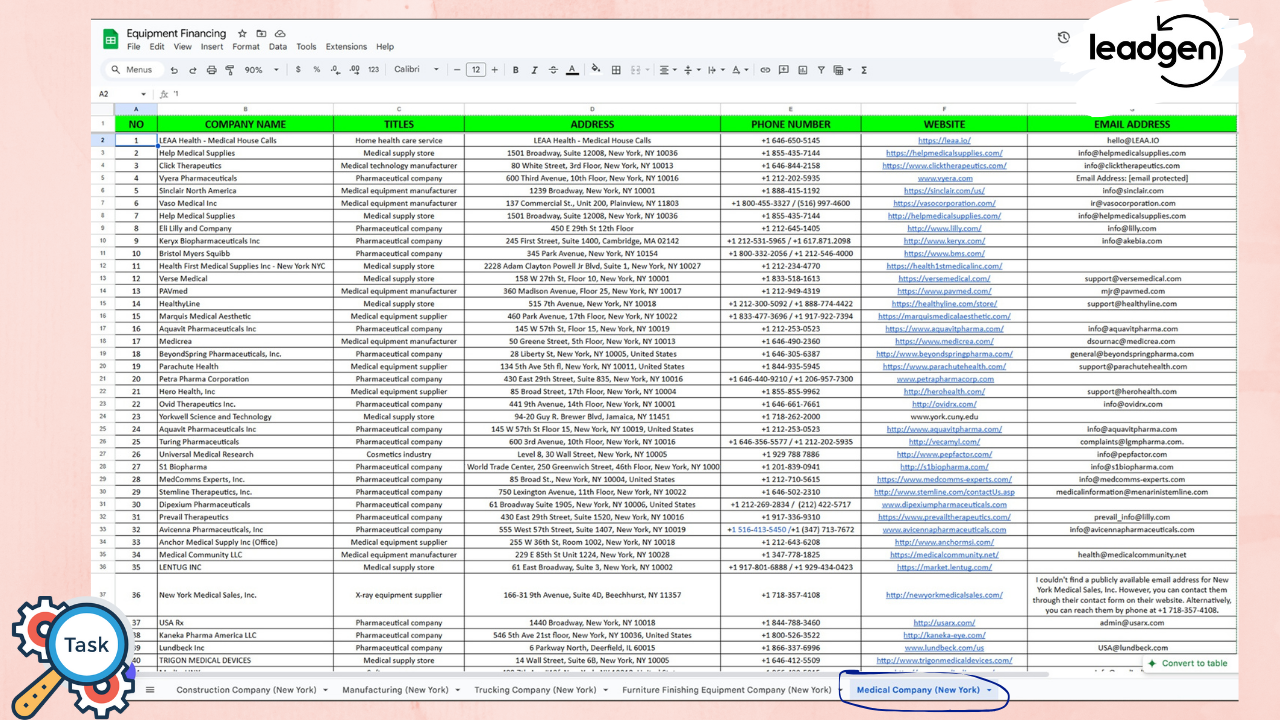Open more number formats (123)
1280x720 pixels.
coord(374,70)
